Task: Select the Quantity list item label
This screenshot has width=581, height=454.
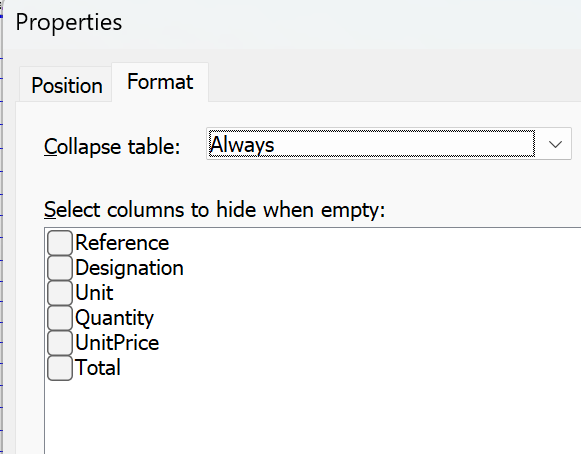Action: point(114,318)
